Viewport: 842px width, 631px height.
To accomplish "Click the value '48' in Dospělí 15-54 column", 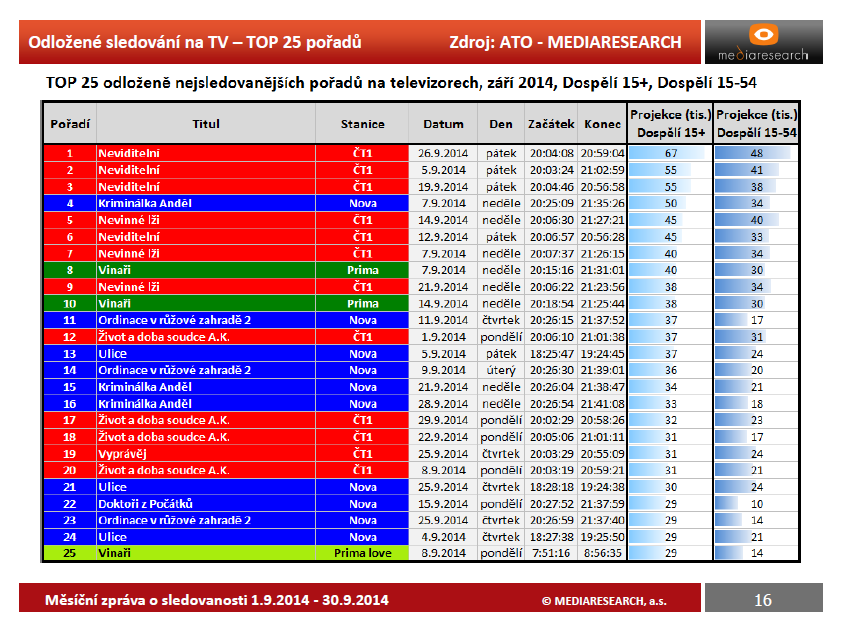I will [757, 153].
